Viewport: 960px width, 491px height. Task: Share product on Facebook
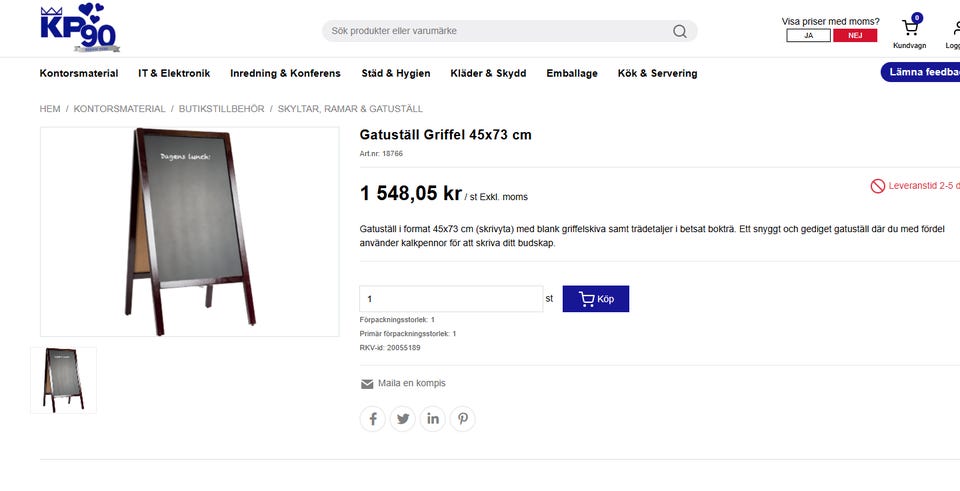(x=372, y=419)
